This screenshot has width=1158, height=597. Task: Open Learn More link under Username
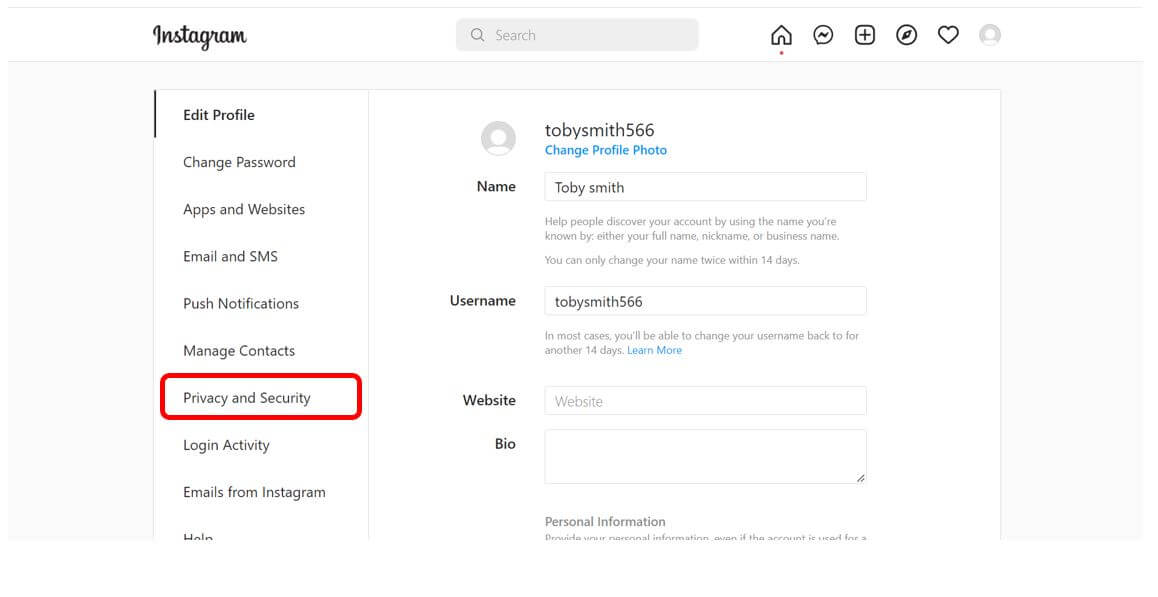(x=654, y=350)
